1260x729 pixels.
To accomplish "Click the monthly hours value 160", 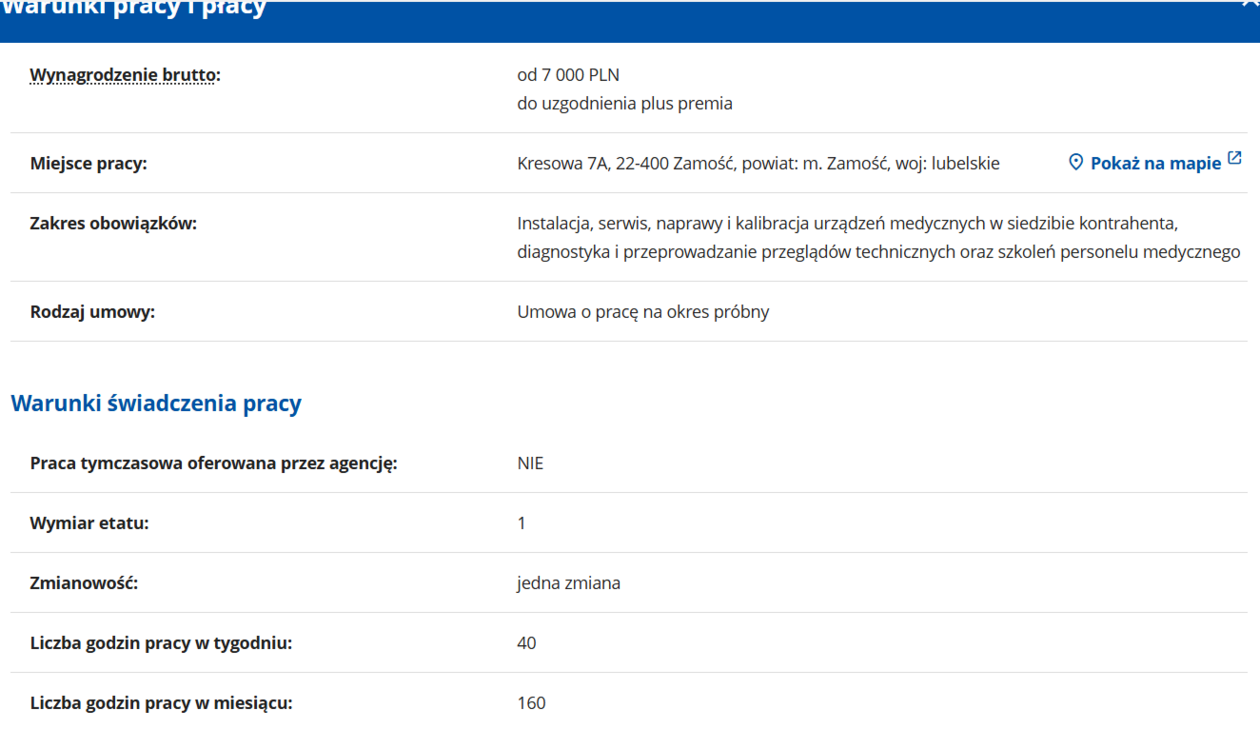I will click(531, 703).
